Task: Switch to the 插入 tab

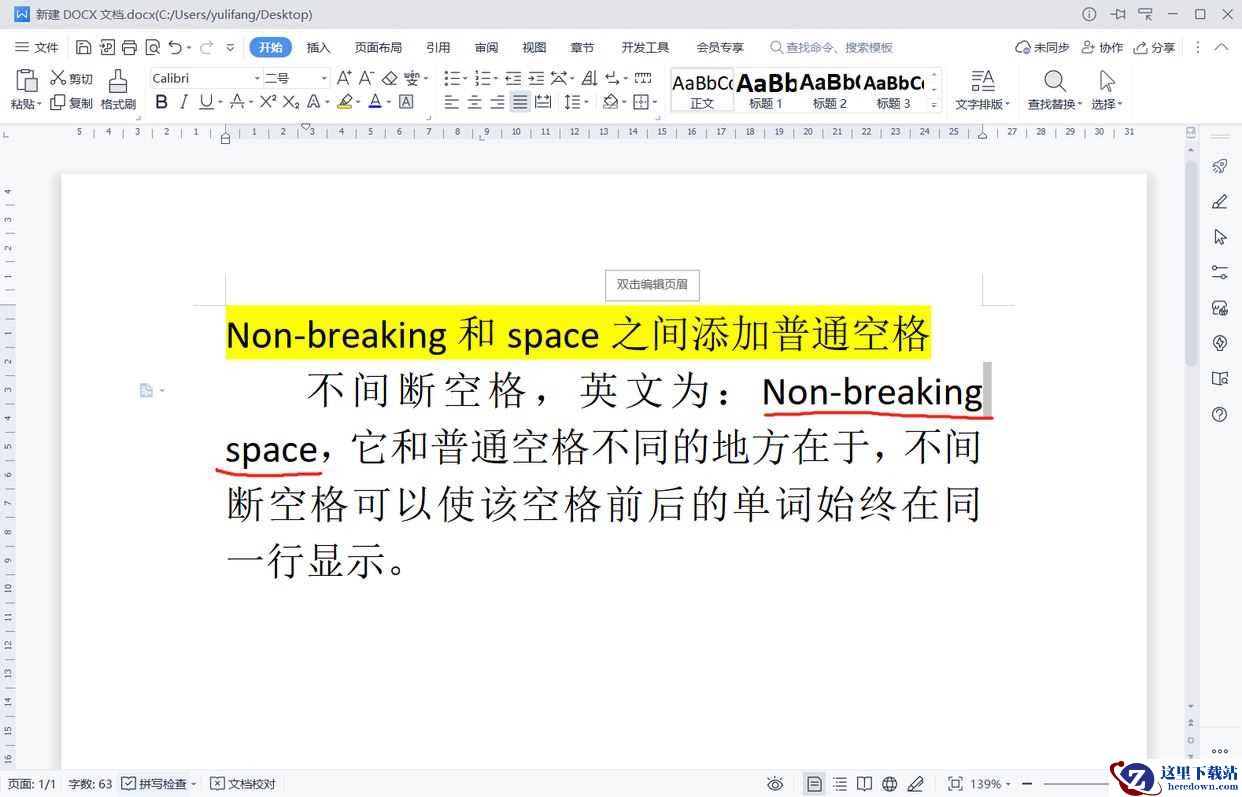Action: coord(318,47)
